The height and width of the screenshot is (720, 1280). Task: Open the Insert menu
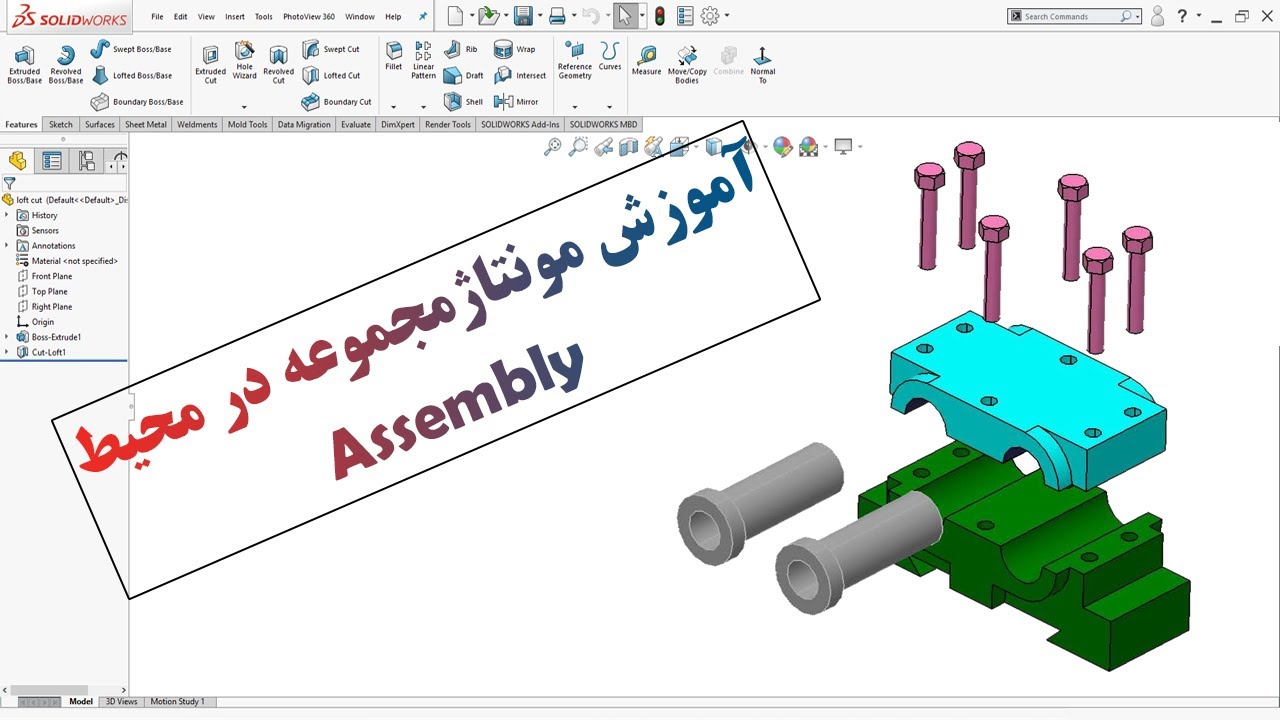pyautogui.click(x=235, y=16)
